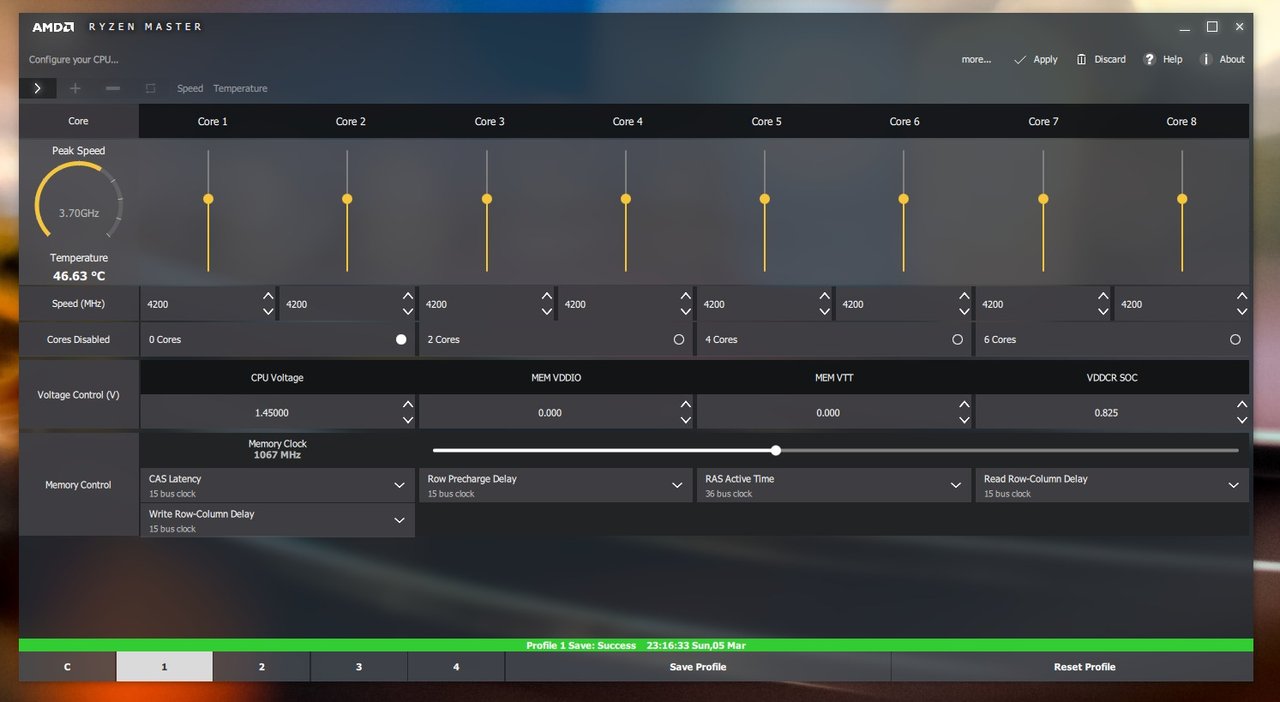This screenshot has height=702, width=1280.
Task: Expand the side panel chevron arrow
Action: click(37, 88)
